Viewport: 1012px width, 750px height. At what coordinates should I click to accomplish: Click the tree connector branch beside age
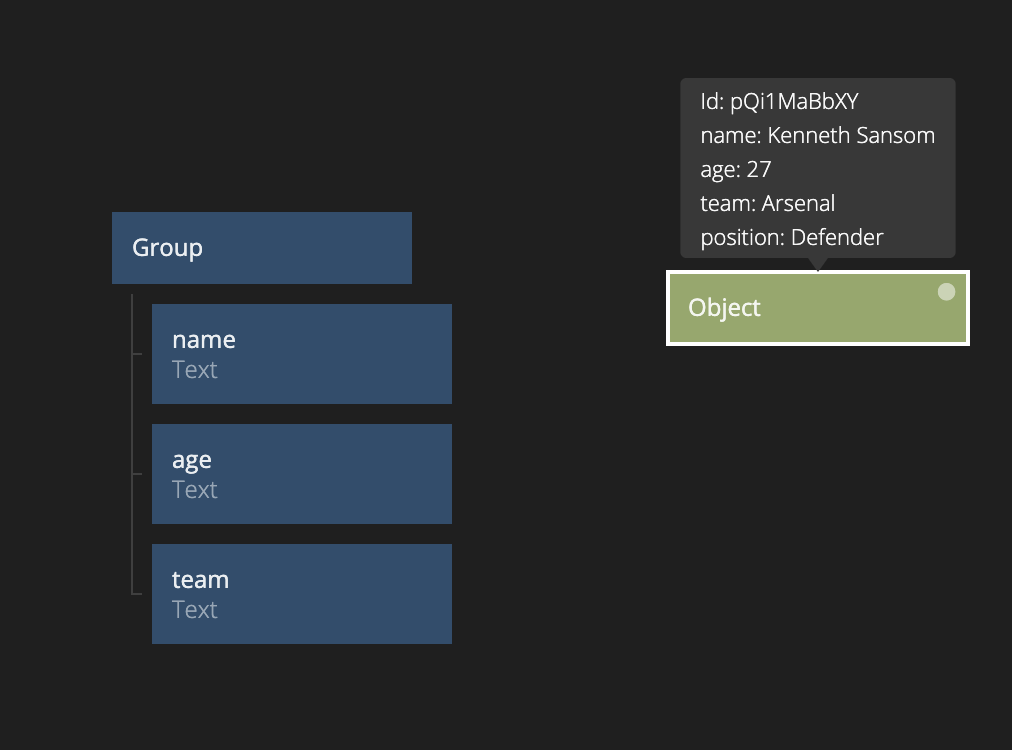point(137,474)
